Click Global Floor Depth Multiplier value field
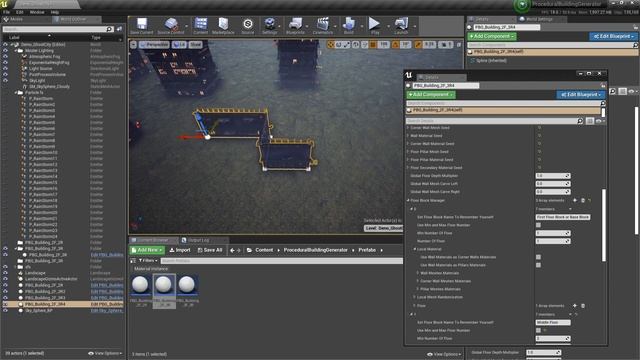 (553, 176)
